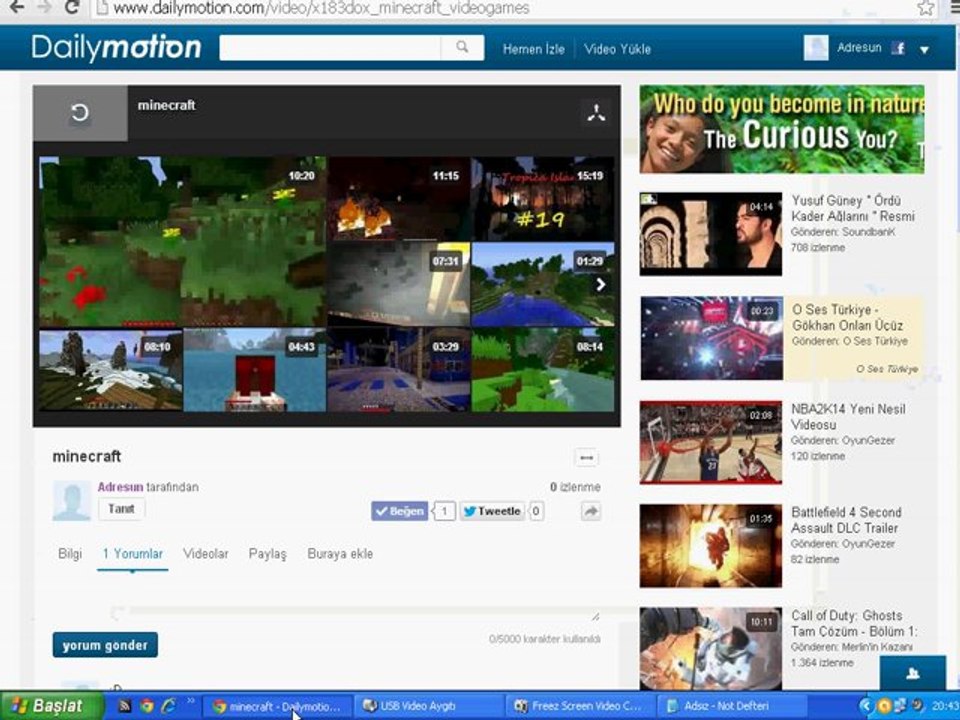Click the next related videos arrow

(601, 284)
